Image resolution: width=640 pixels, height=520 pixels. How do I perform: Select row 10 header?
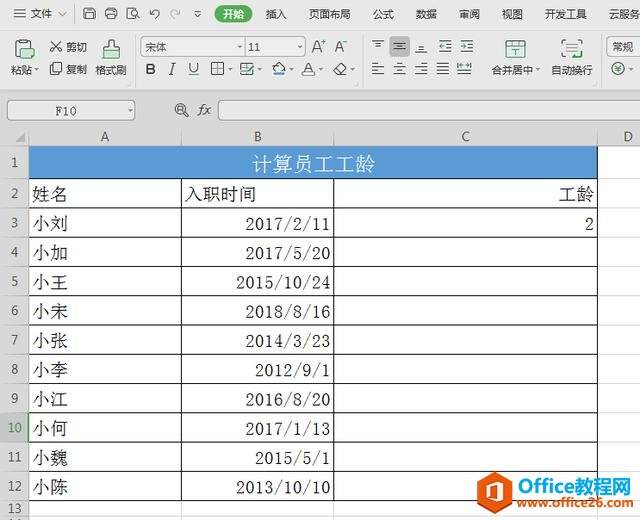14,427
